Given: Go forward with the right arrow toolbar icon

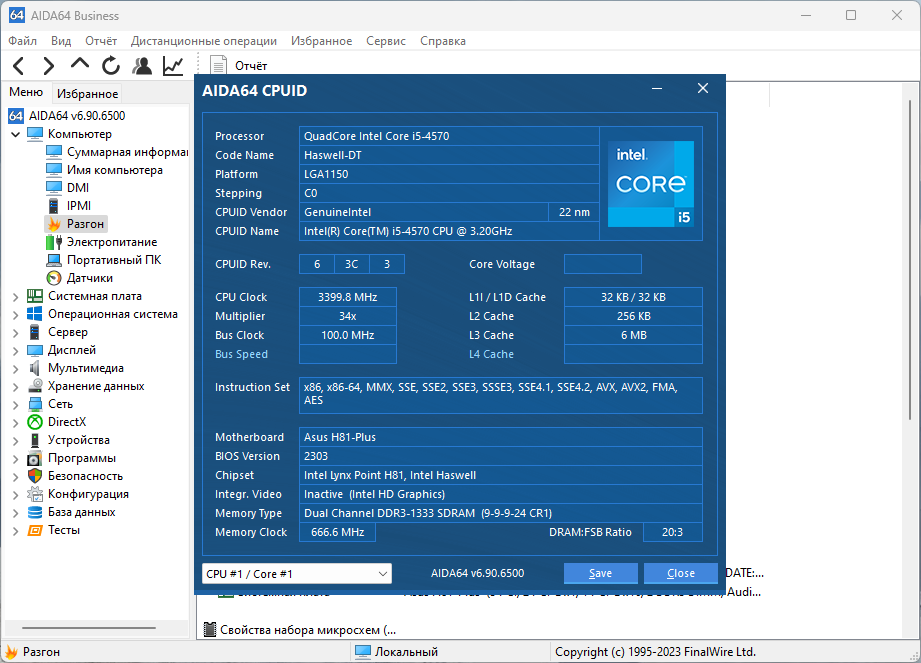Looking at the screenshot, I should pos(49,66).
